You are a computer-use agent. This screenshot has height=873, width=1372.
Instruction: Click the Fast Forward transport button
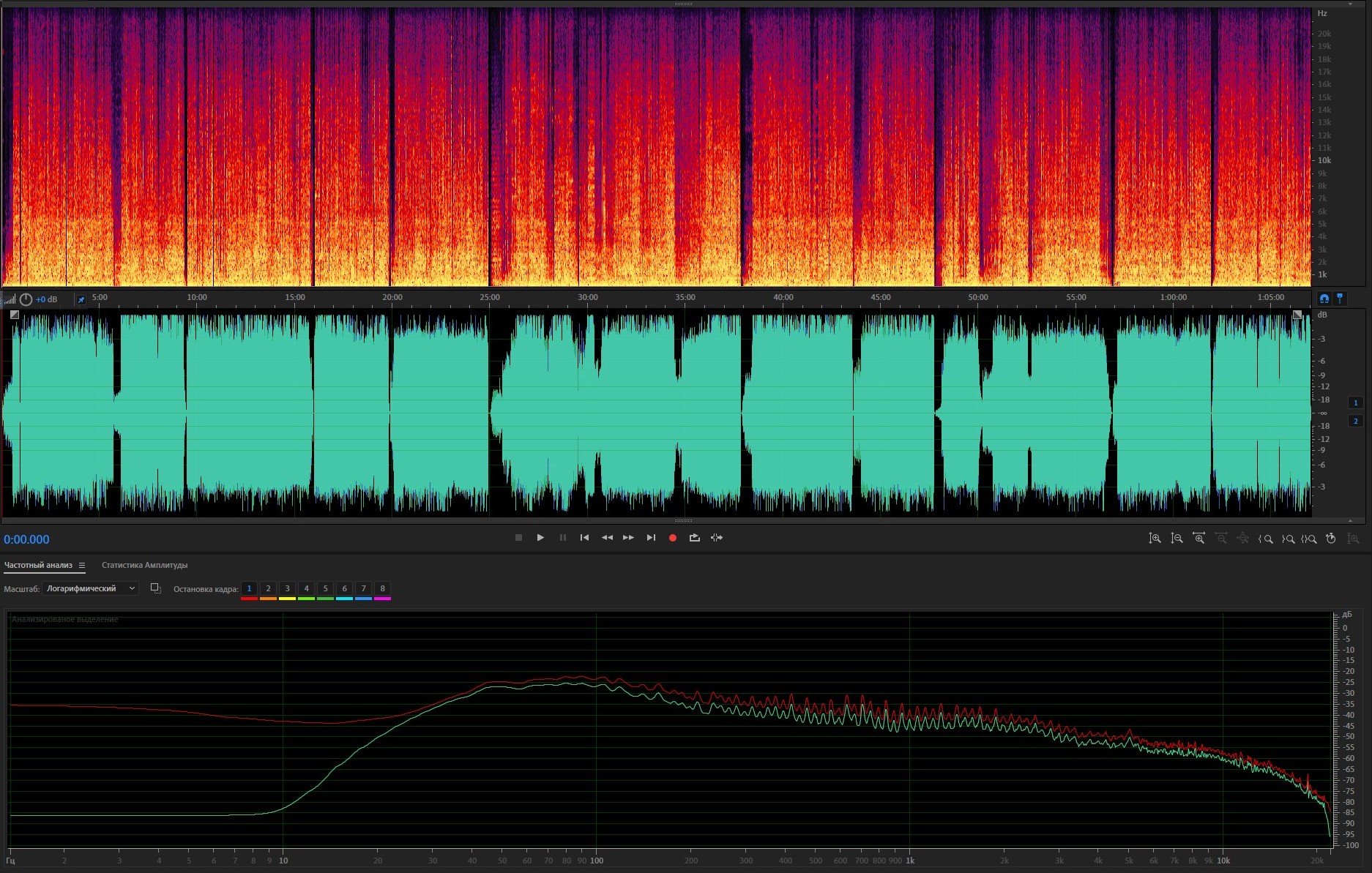pos(628,538)
